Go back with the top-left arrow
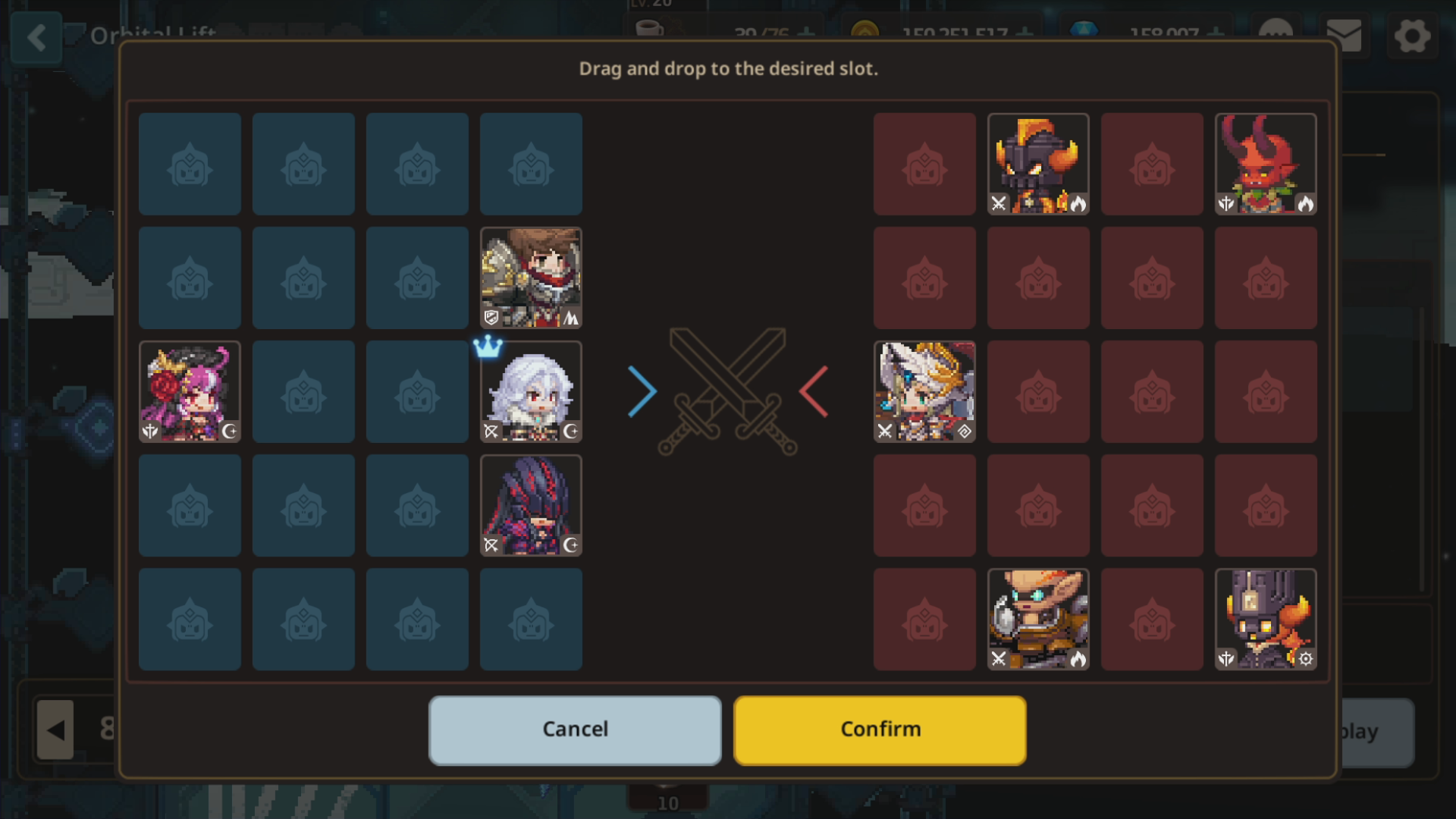Screen dimensions: 1456x819 [x=36, y=37]
